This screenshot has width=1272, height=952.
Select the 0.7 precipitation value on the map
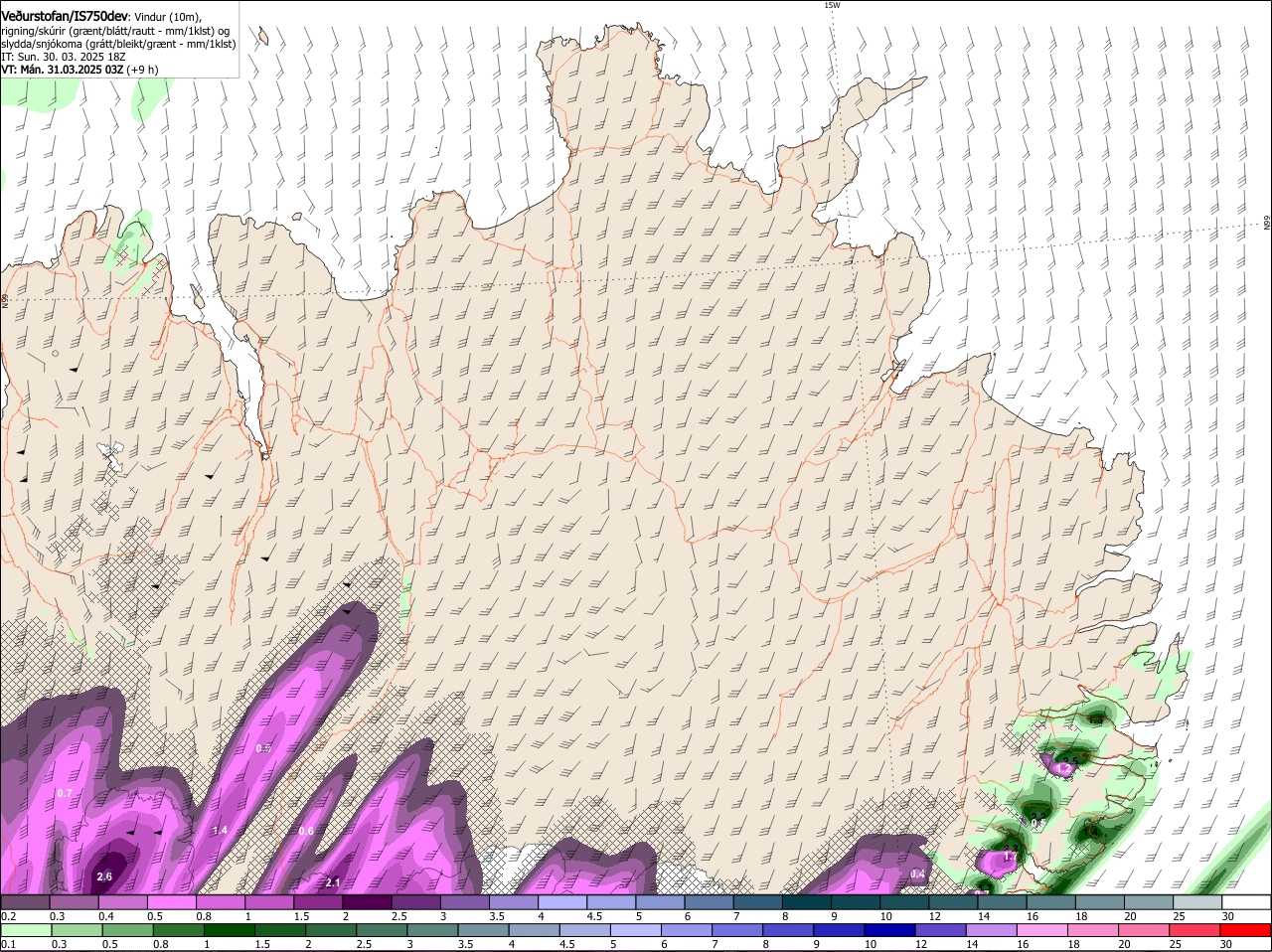tap(65, 793)
